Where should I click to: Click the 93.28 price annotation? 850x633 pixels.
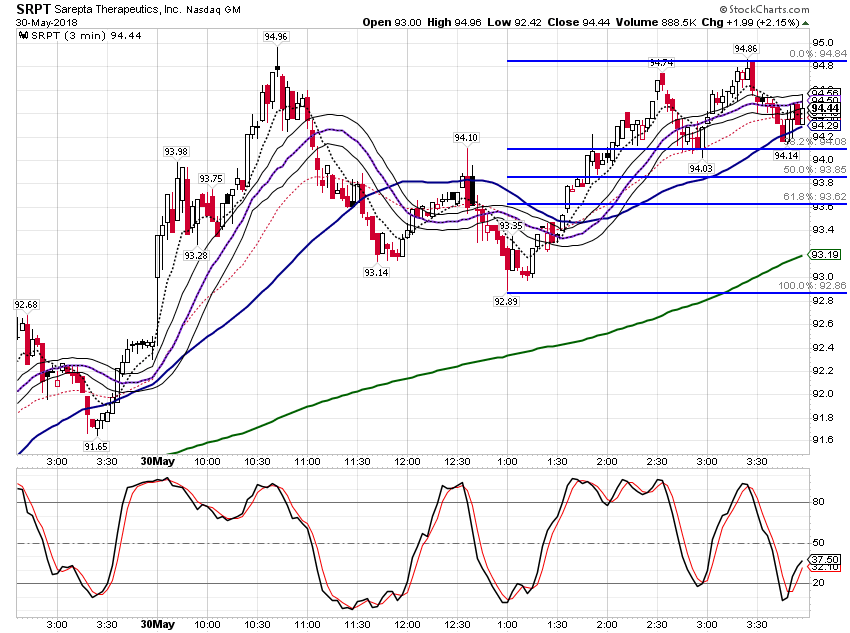[195, 255]
